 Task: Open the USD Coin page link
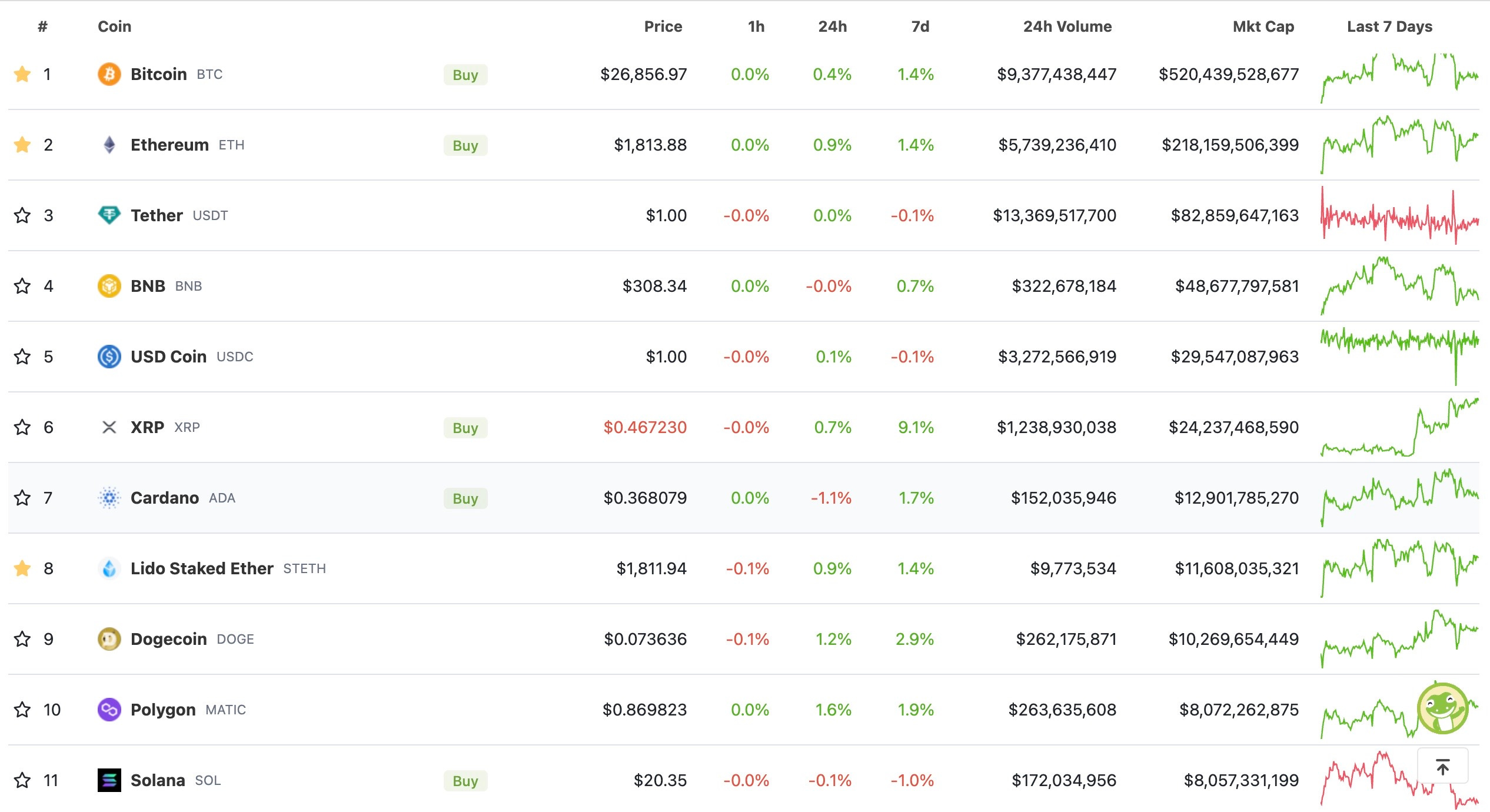(x=168, y=357)
